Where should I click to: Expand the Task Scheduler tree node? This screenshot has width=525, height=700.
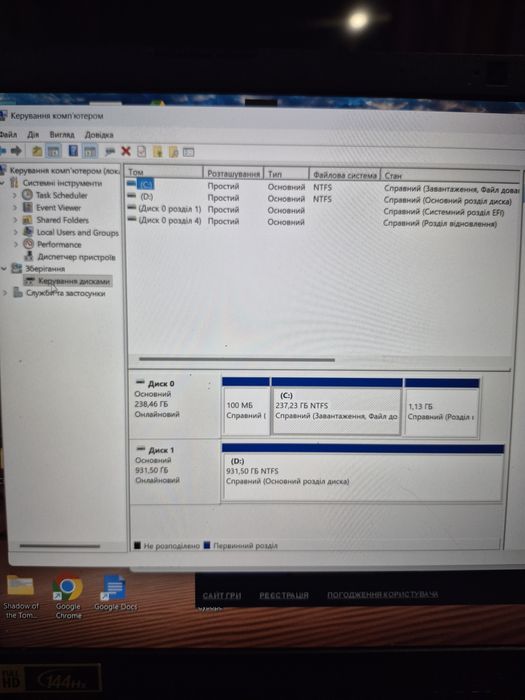(15, 195)
